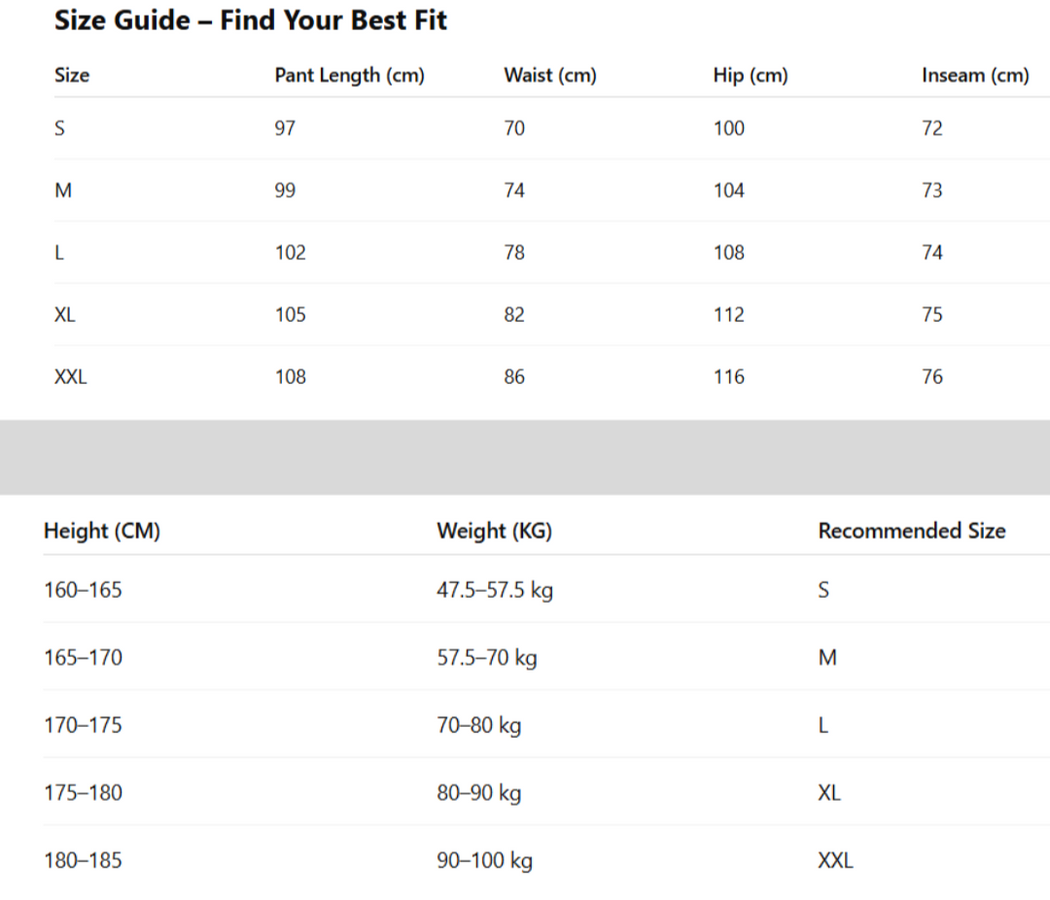Screen dimensions: 1050x900
Task: Click the Size Guide heading text
Action: click(250, 21)
